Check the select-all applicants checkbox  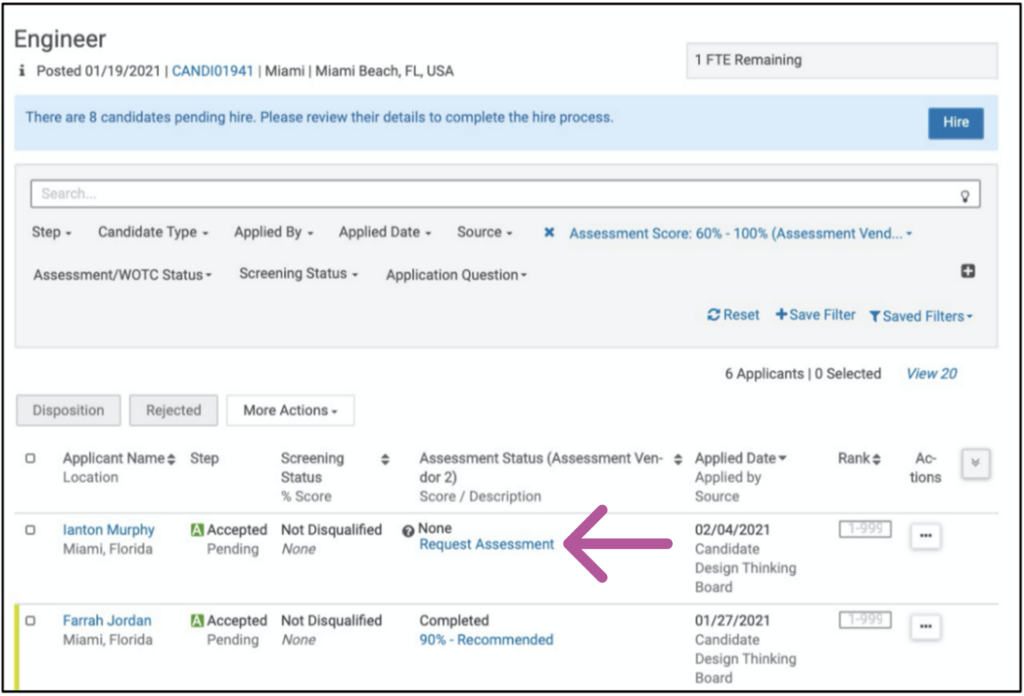point(30,459)
